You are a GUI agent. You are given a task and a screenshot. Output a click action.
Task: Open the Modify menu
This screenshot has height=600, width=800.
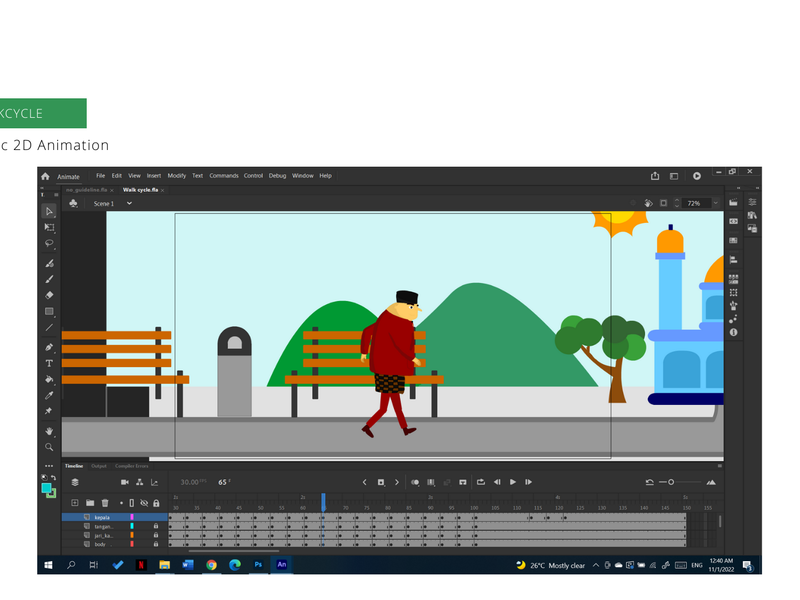(x=176, y=176)
